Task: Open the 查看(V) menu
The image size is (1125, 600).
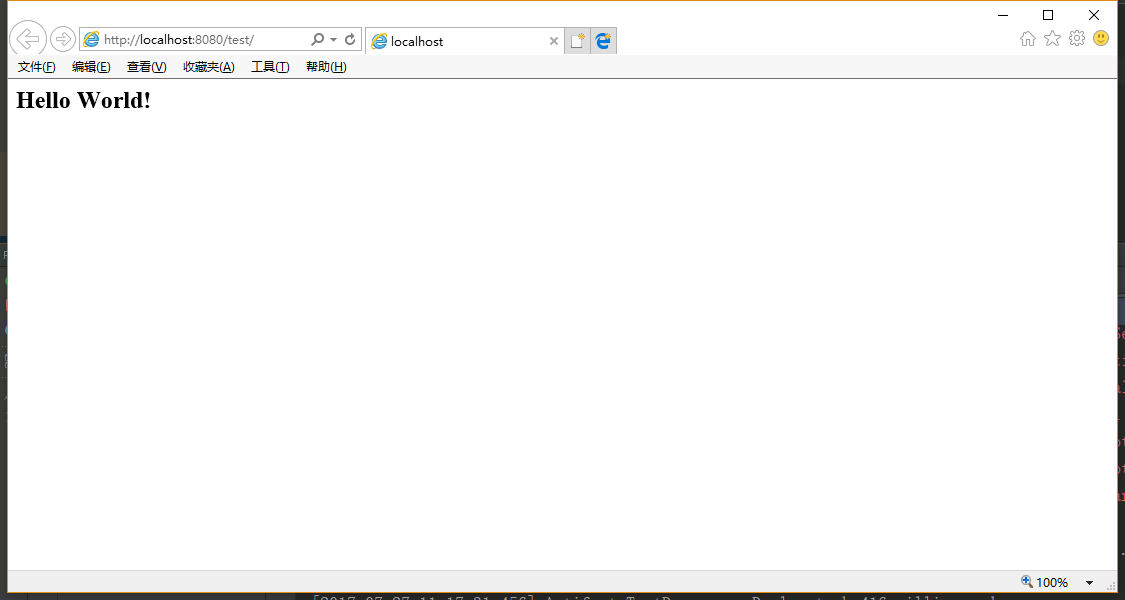Action: tap(146, 67)
